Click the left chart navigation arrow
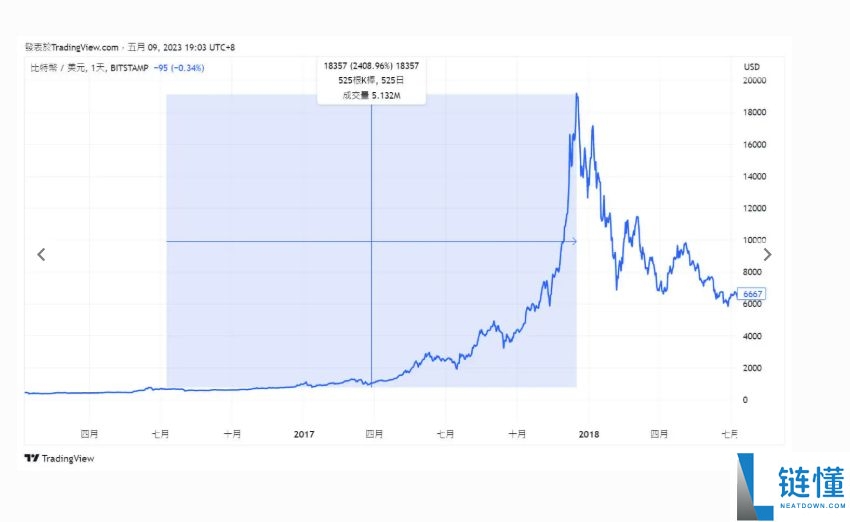The image size is (850, 522). coord(41,254)
